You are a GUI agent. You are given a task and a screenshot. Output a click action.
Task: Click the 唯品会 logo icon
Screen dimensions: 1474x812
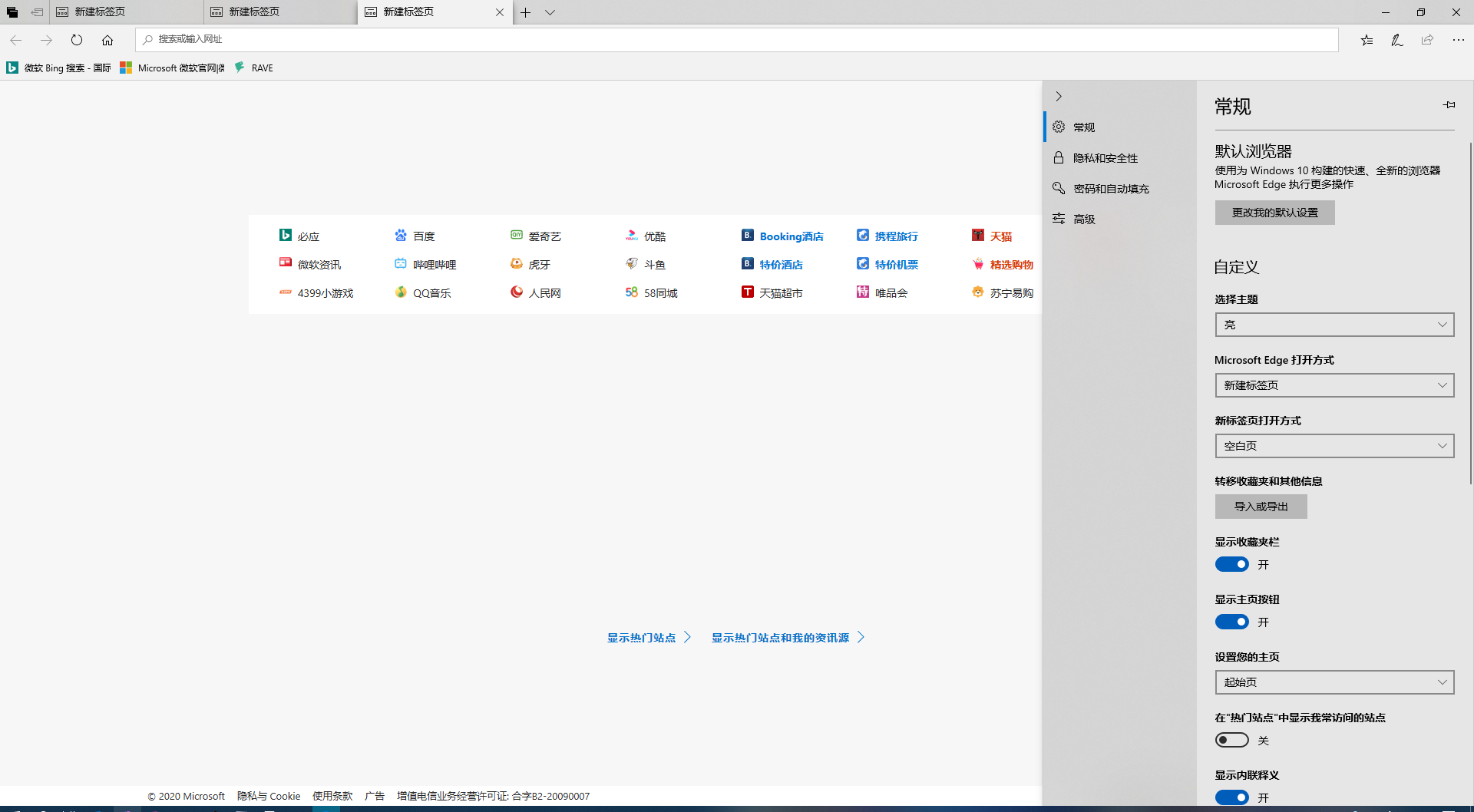click(x=863, y=292)
